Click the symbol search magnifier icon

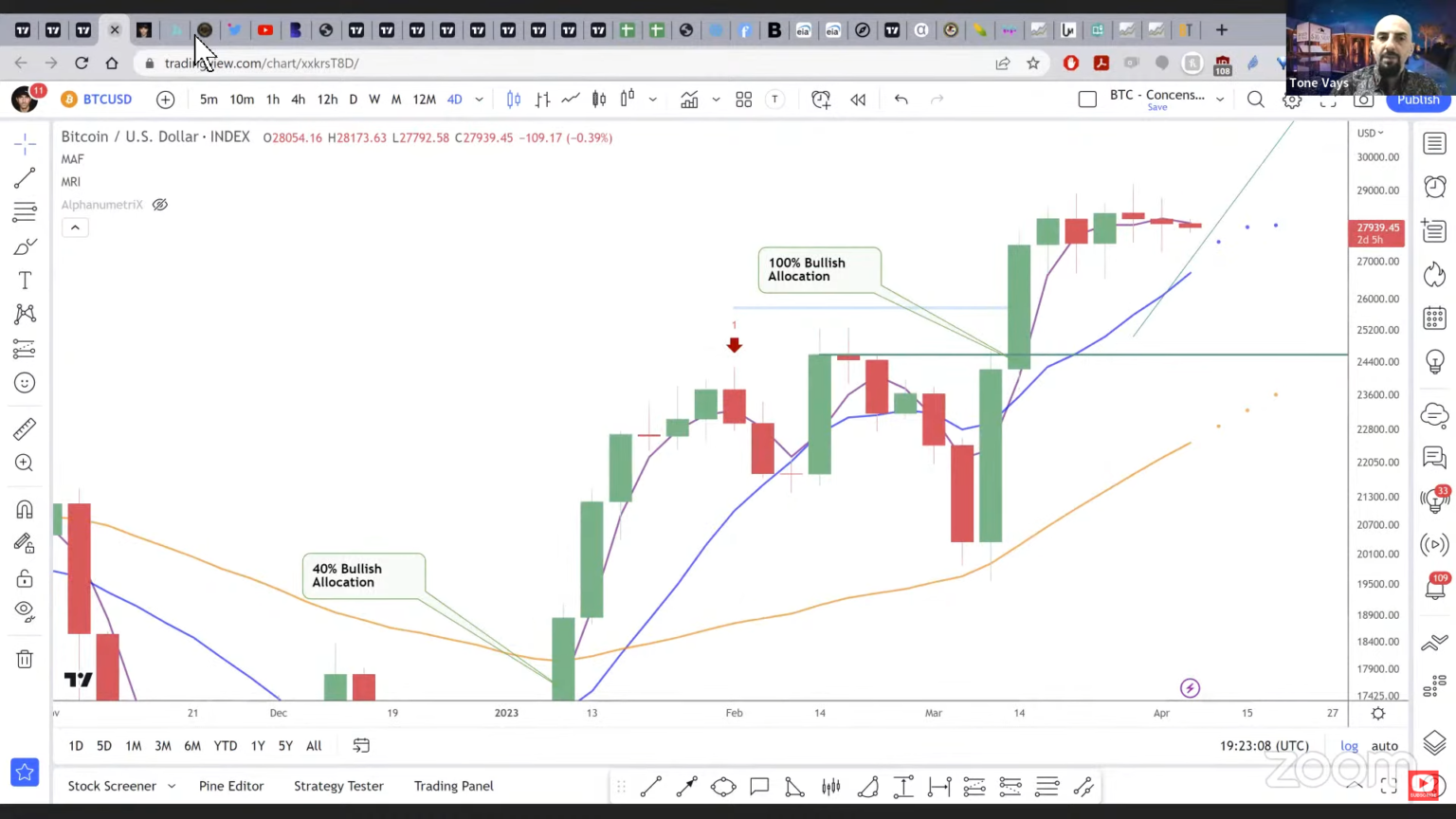pyautogui.click(x=1255, y=100)
